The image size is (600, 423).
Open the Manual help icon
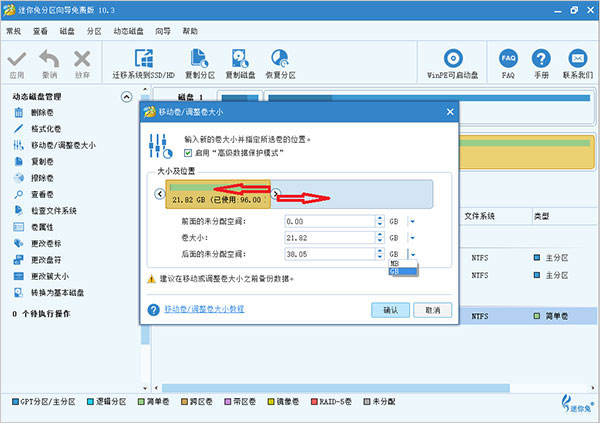[541, 59]
